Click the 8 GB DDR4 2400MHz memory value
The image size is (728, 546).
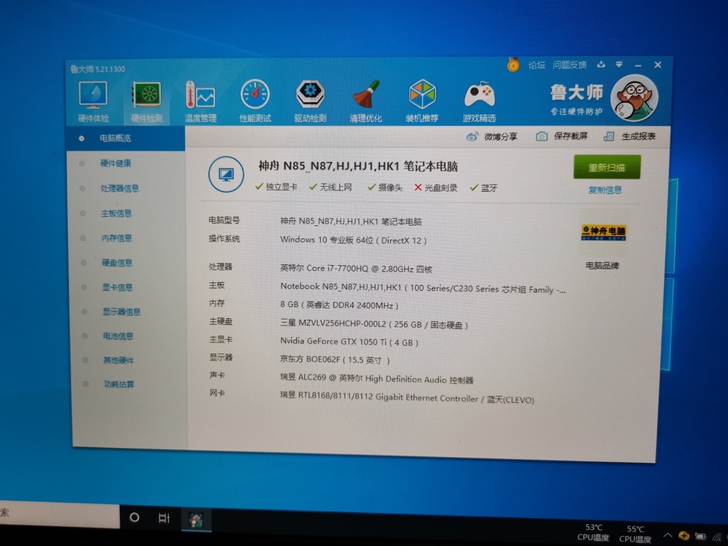click(x=339, y=305)
